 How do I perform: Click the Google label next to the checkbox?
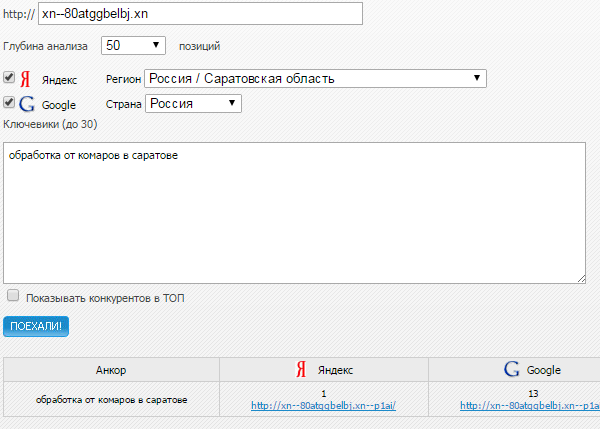click(x=59, y=105)
